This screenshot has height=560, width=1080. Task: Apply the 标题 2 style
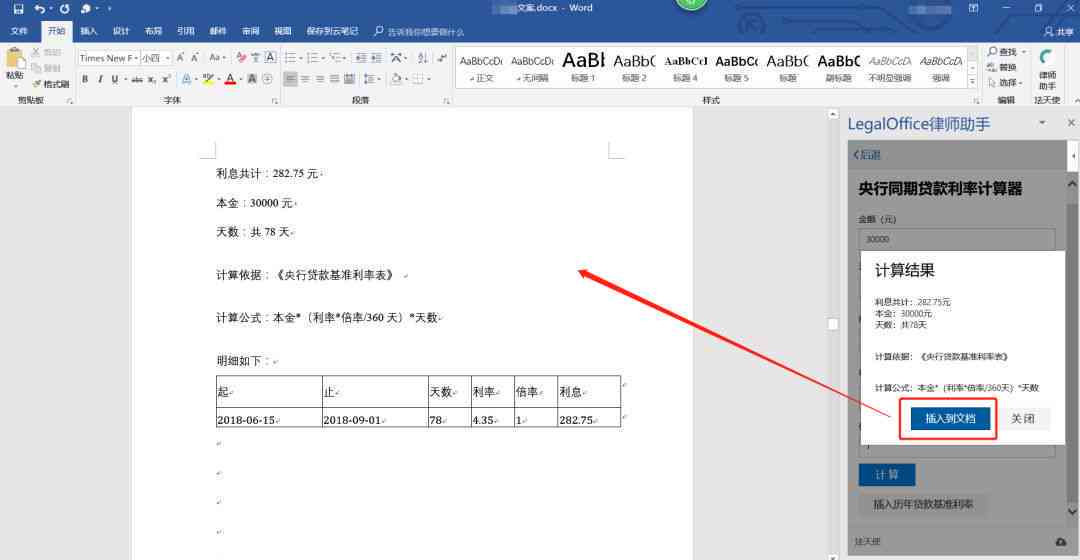(634, 68)
